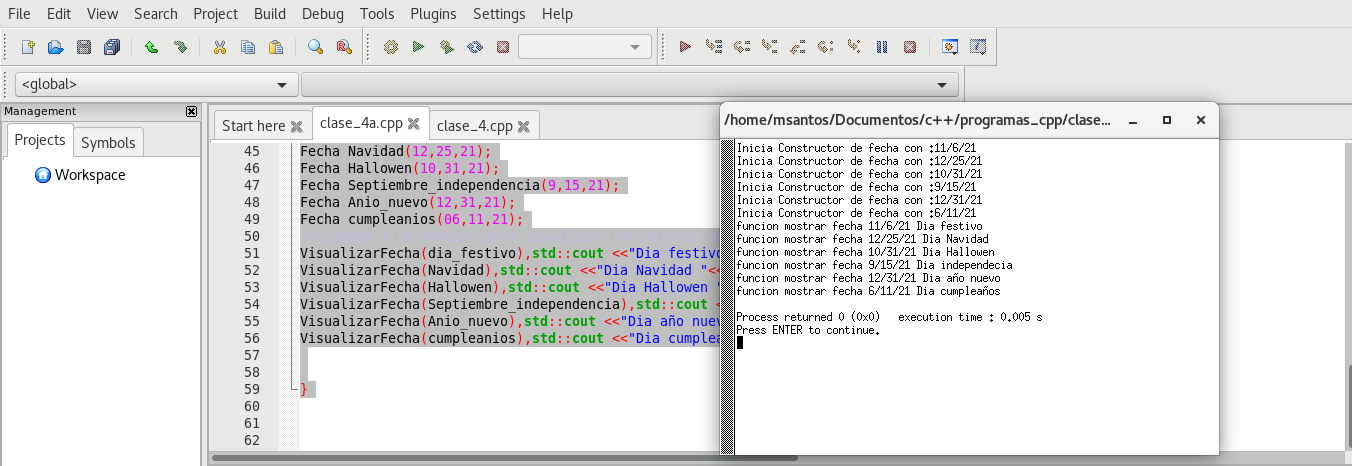1352x466 pixels.
Task: Click the Break debugger pause icon
Action: click(x=882, y=47)
